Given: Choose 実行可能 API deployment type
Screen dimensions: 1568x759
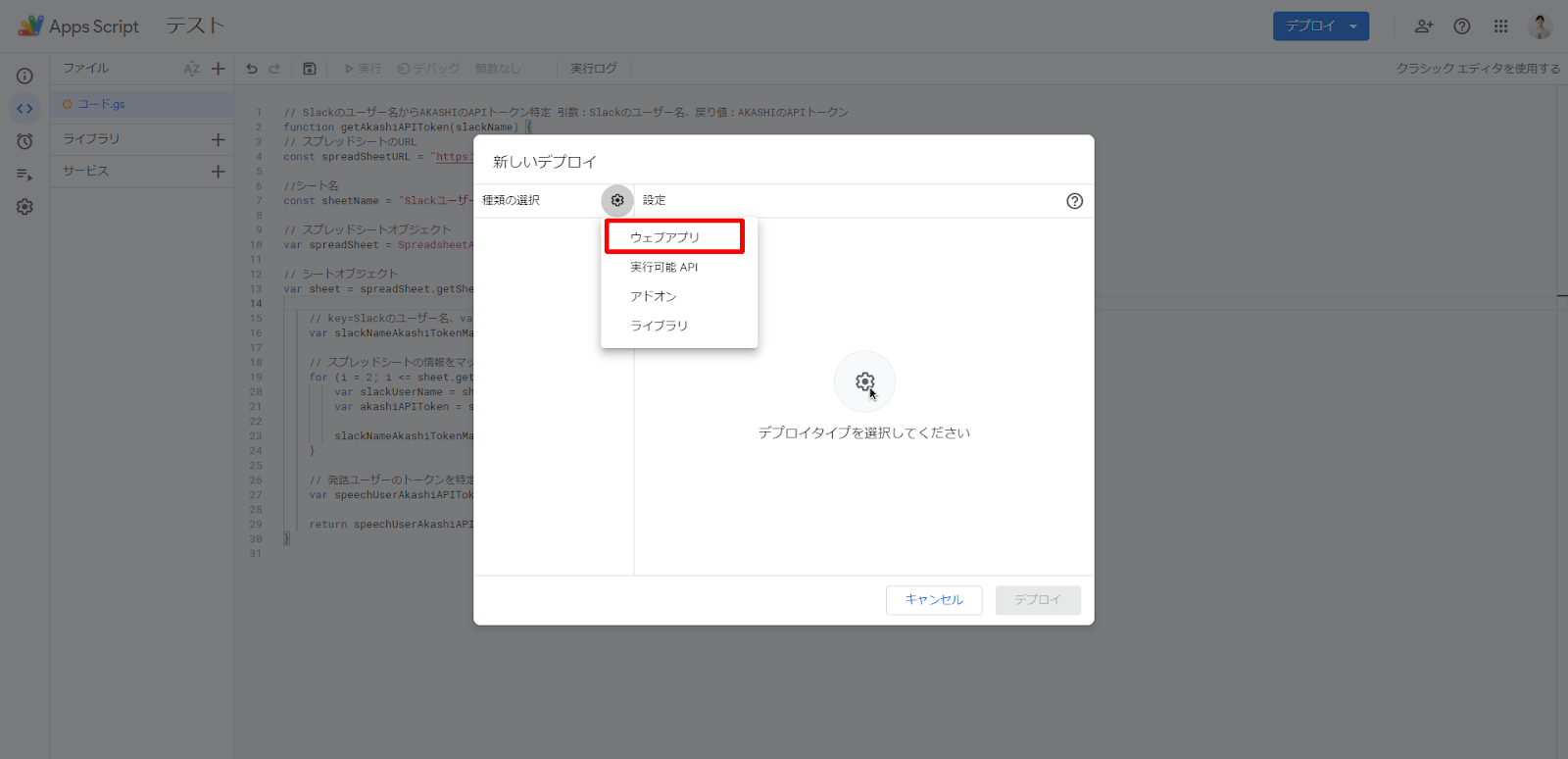Looking at the screenshot, I should coord(664,267).
